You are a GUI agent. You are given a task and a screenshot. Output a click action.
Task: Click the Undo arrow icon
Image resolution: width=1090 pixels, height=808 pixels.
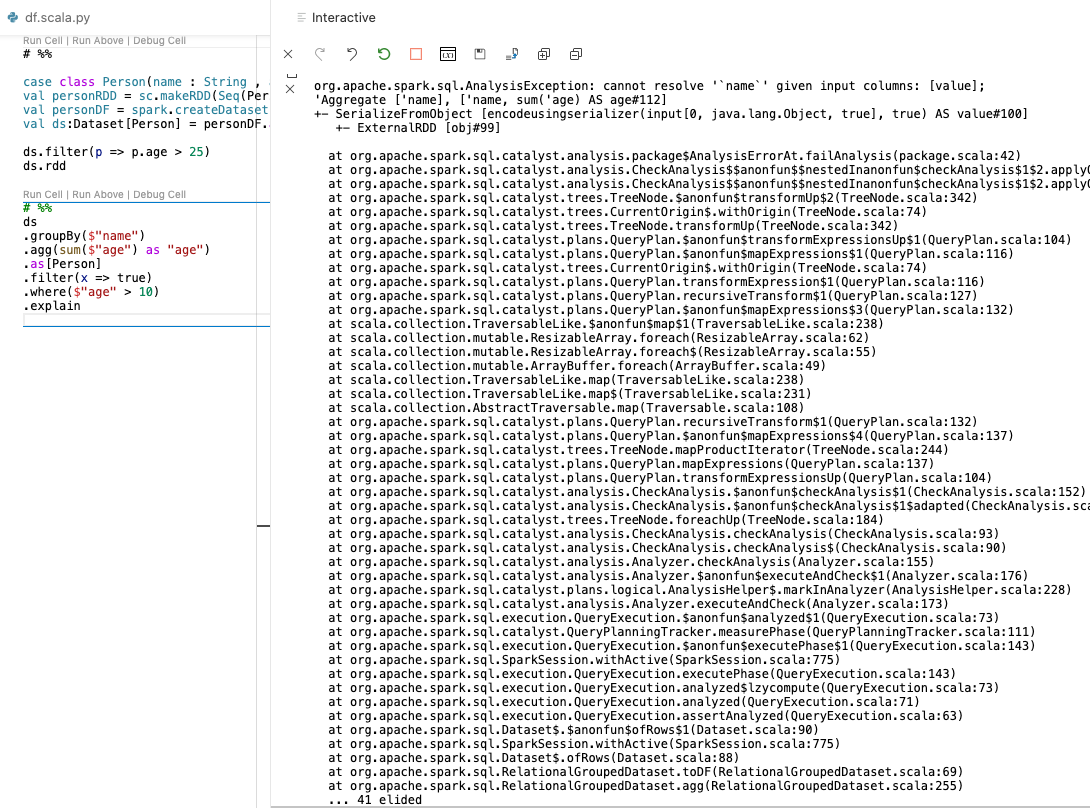352,54
